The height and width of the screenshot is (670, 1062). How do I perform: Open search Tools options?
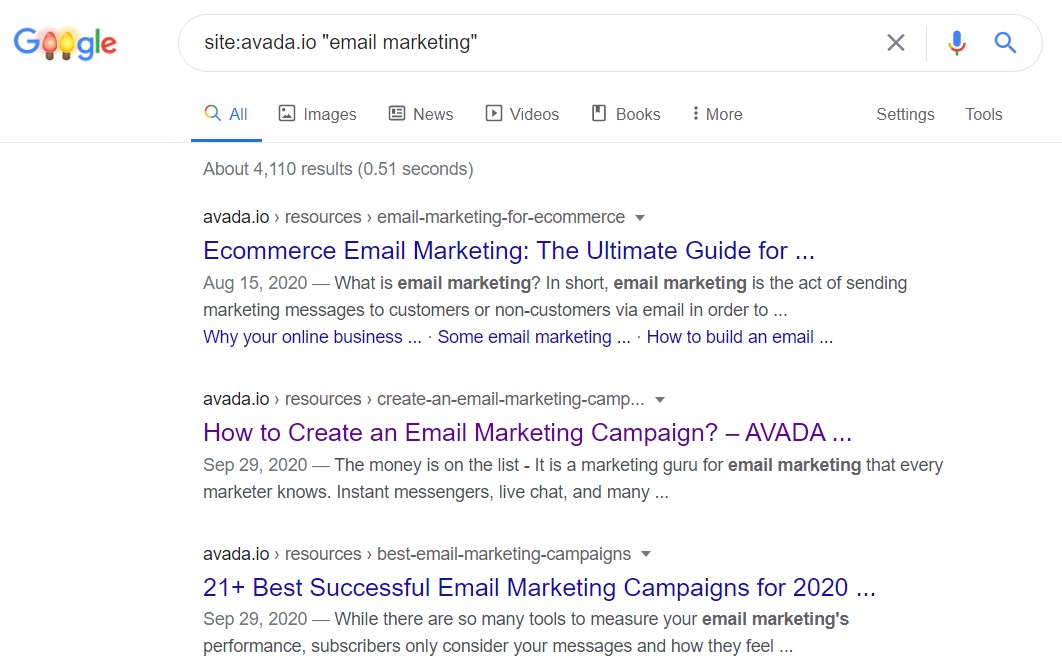point(983,114)
